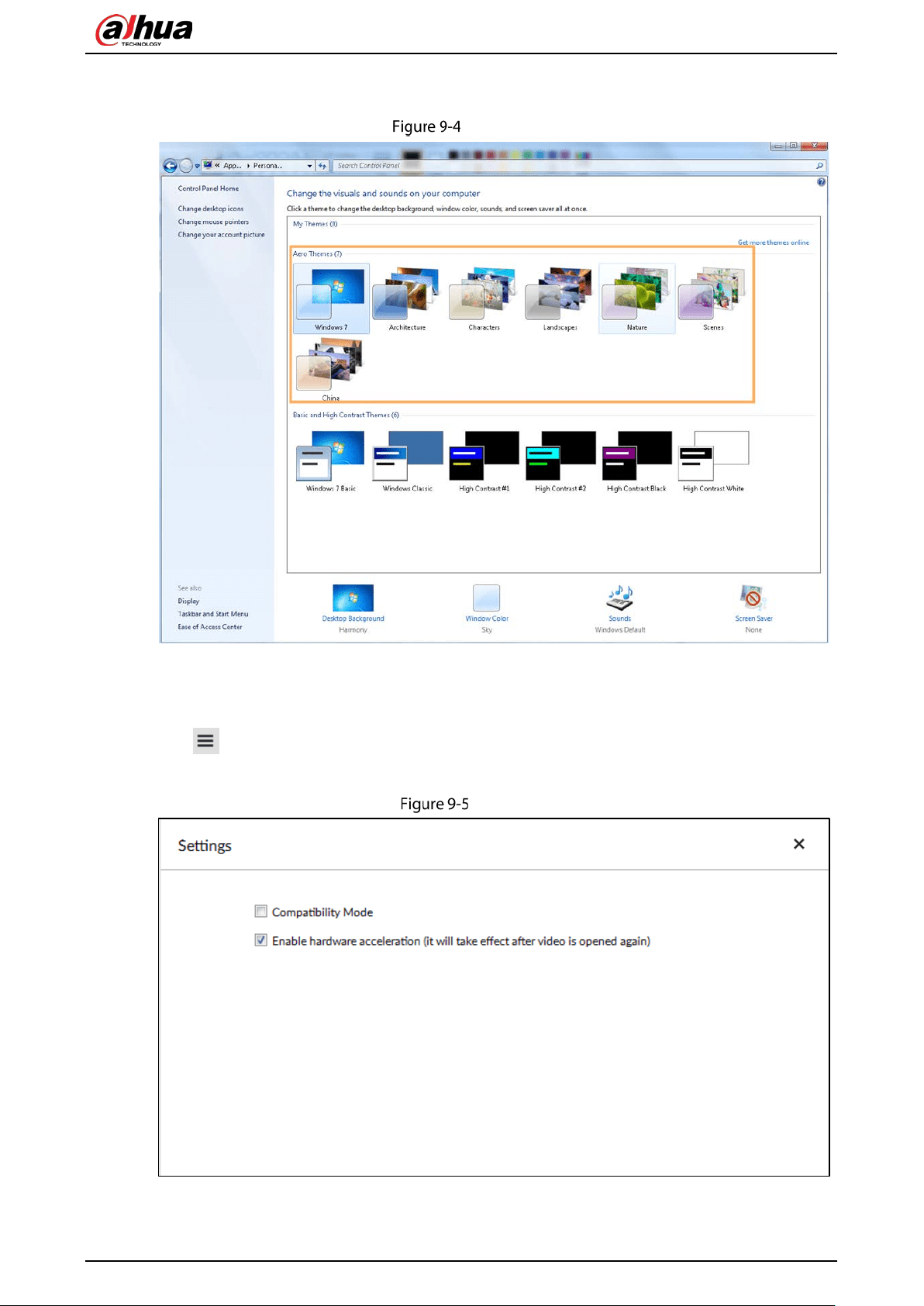The height and width of the screenshot is (1306, 924).
Task: Close the Settings dialog
Action: 799,844
